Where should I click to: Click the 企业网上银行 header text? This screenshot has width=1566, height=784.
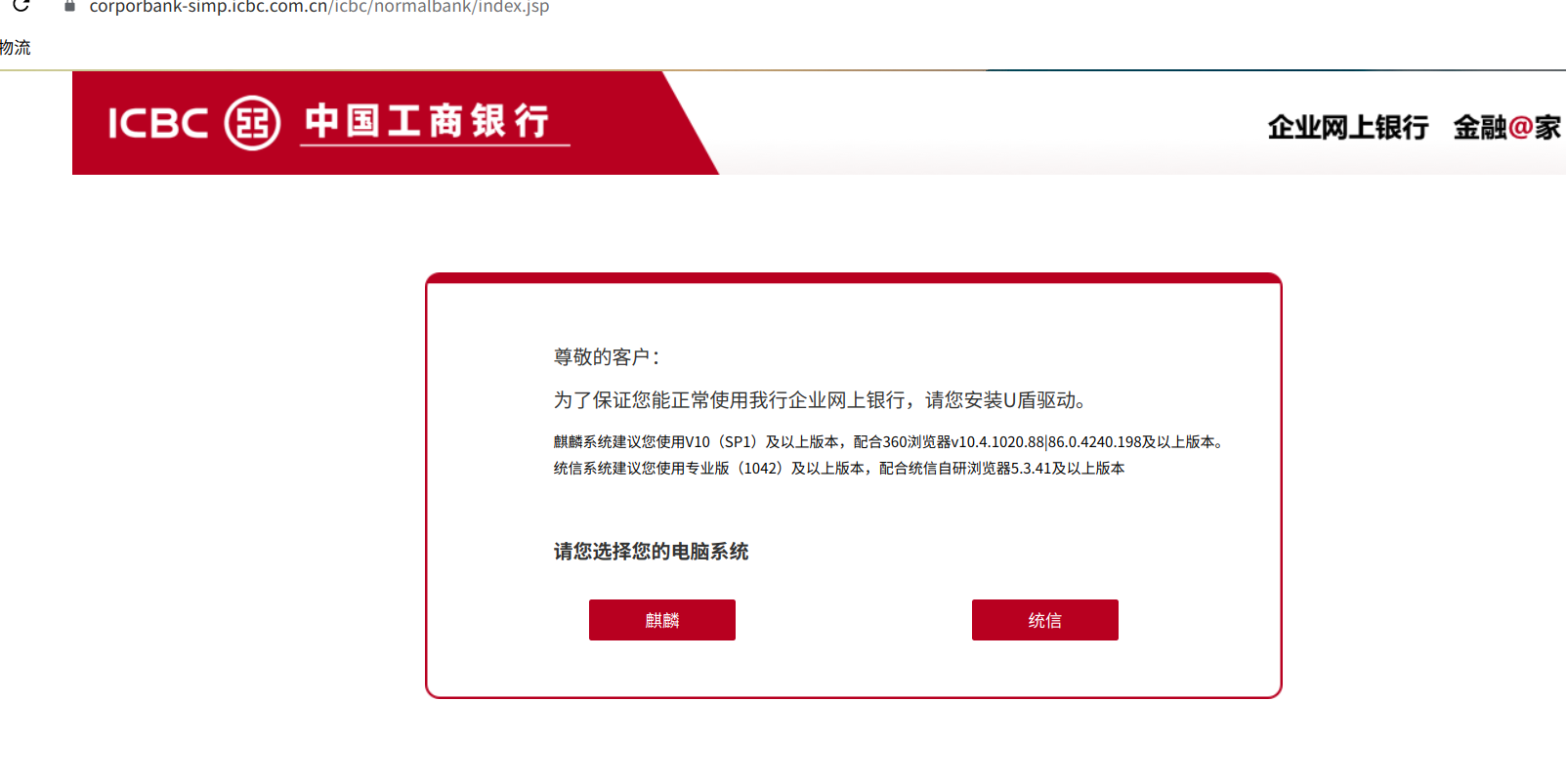[1348, 127]
